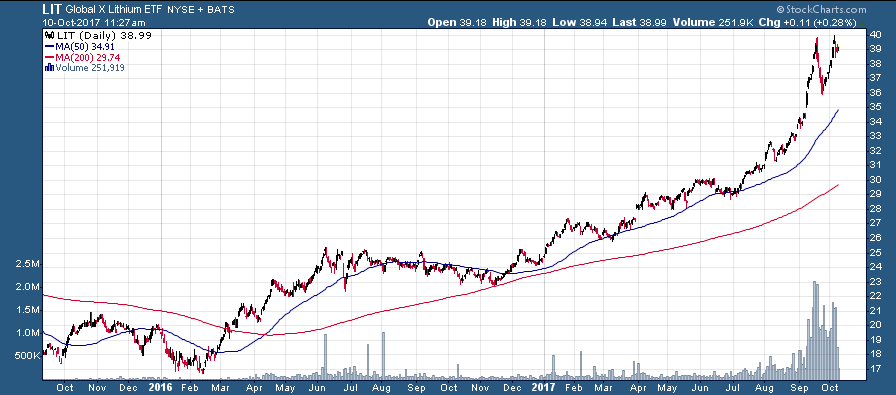The image size is (896, 395).
Task: Click the 'Low 38.94' value
Action: tap(580, 23)
